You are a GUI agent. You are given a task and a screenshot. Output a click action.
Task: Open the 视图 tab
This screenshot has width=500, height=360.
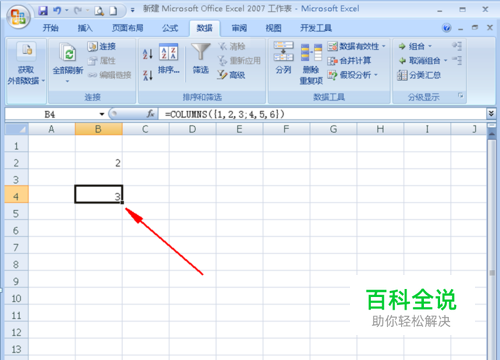[273, 28]
